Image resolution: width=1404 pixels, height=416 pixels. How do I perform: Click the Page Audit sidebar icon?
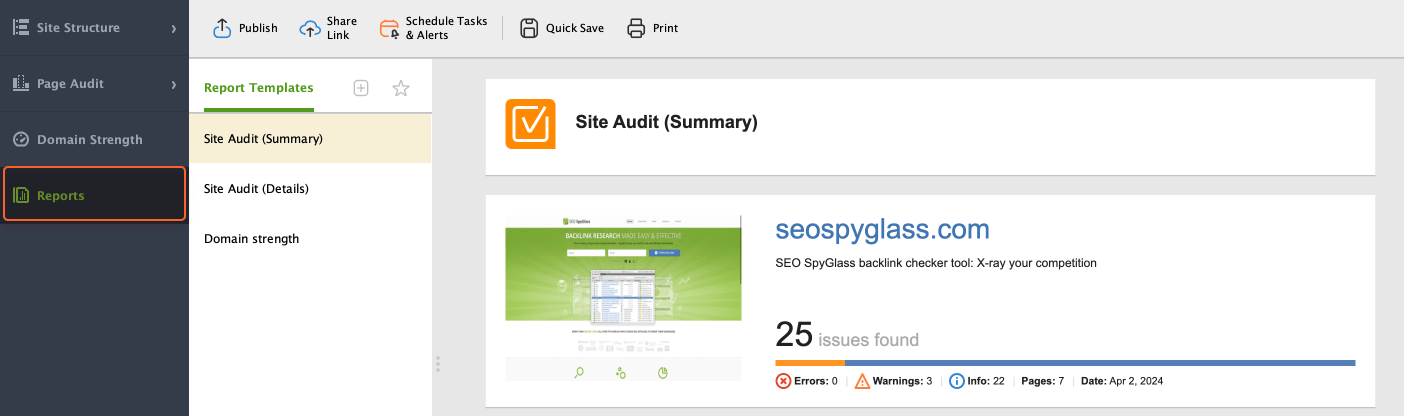point(21,83)
